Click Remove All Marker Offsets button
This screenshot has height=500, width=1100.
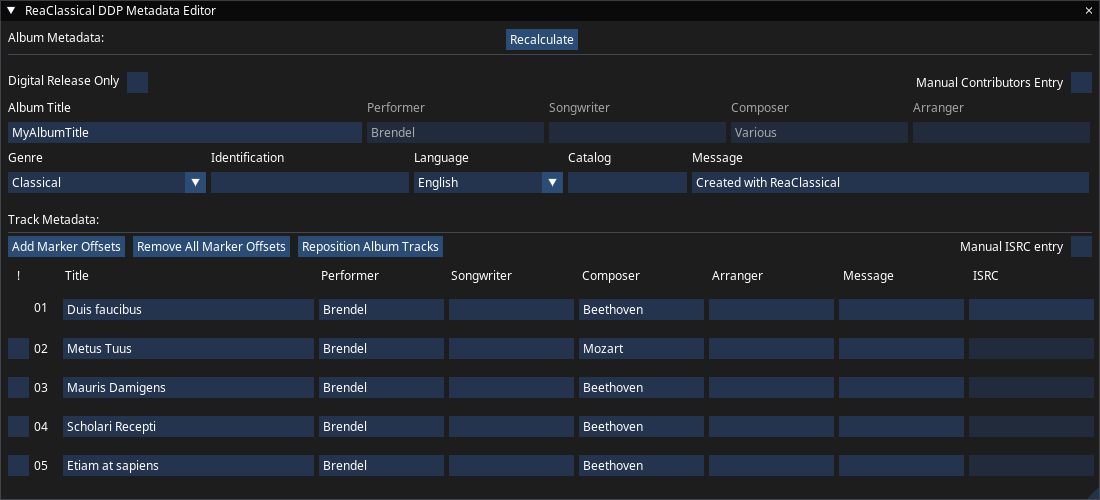click(211, 246)
